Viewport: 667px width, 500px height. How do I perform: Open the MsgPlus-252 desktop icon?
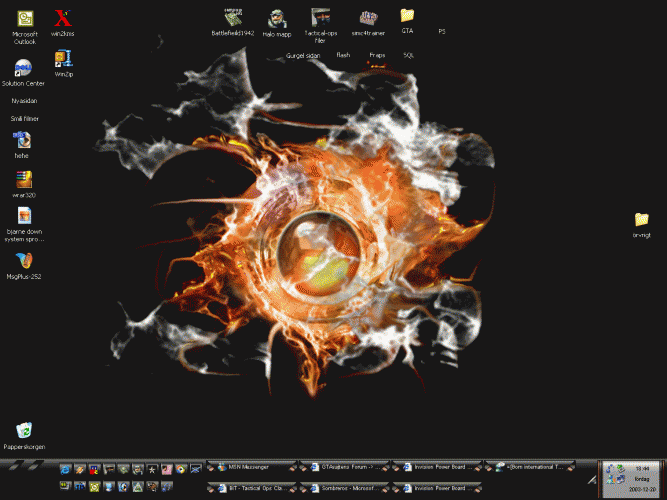tap(23, 261)
